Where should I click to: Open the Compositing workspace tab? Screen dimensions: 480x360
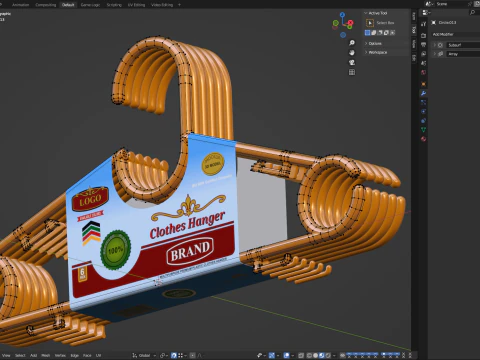(x=46, y=5)
